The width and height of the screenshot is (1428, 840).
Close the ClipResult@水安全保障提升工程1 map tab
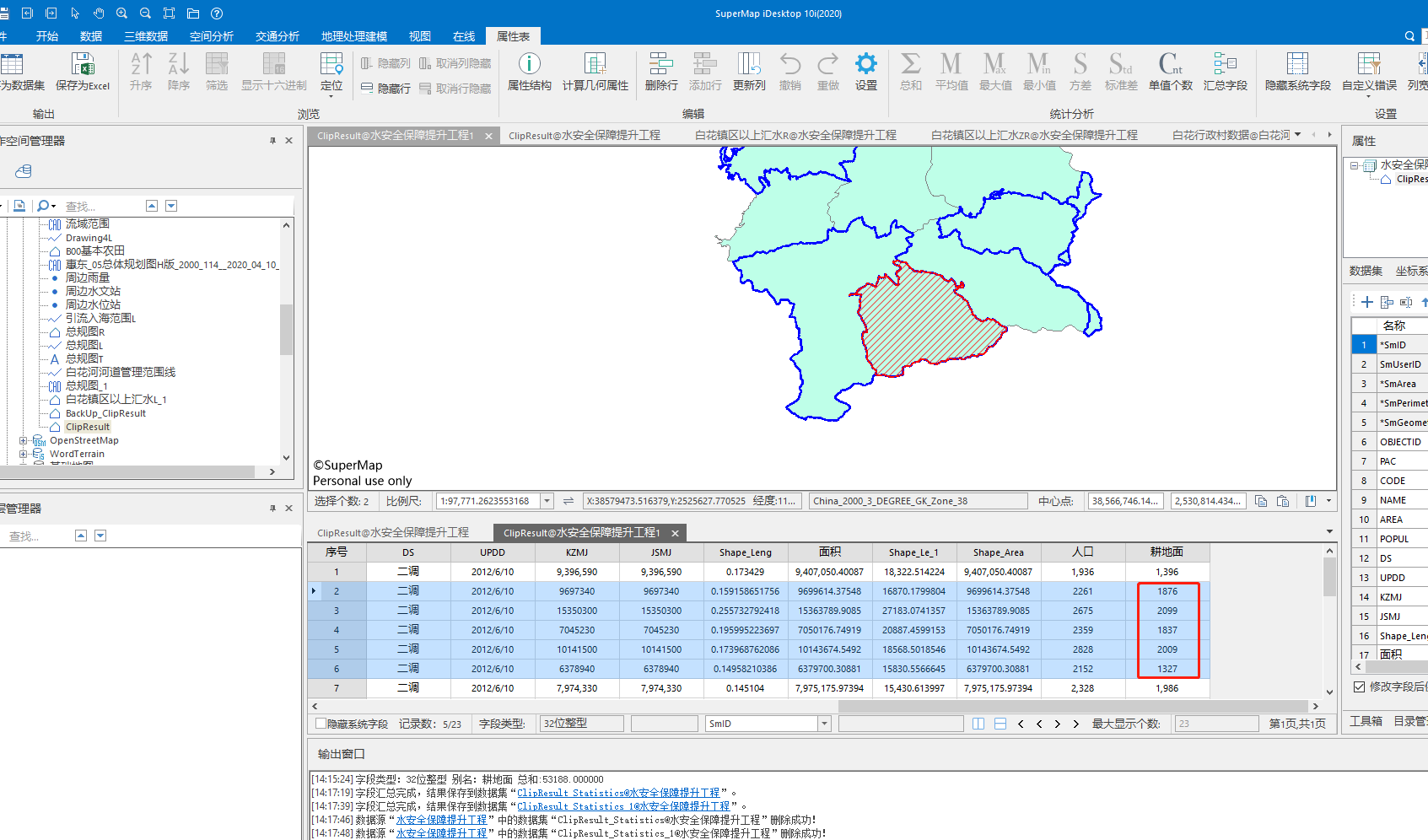(x=488, y=136)
